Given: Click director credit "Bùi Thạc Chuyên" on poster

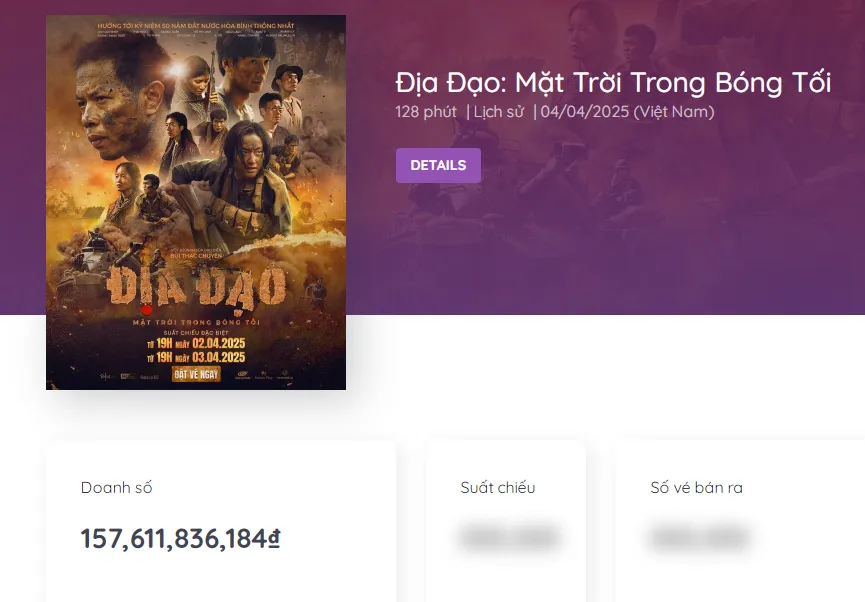Looking at the screenshot, I should coord(196,257).
